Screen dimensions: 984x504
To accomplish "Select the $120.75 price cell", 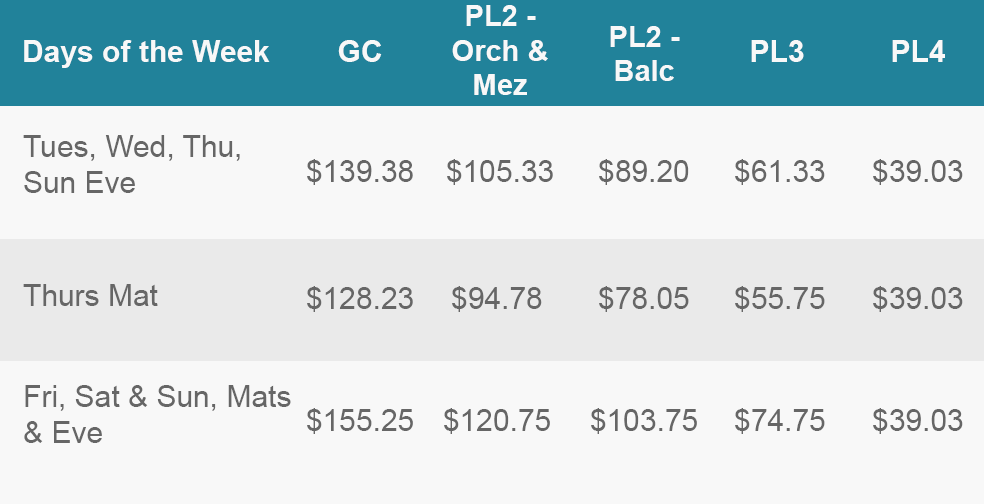I will 496,421.
